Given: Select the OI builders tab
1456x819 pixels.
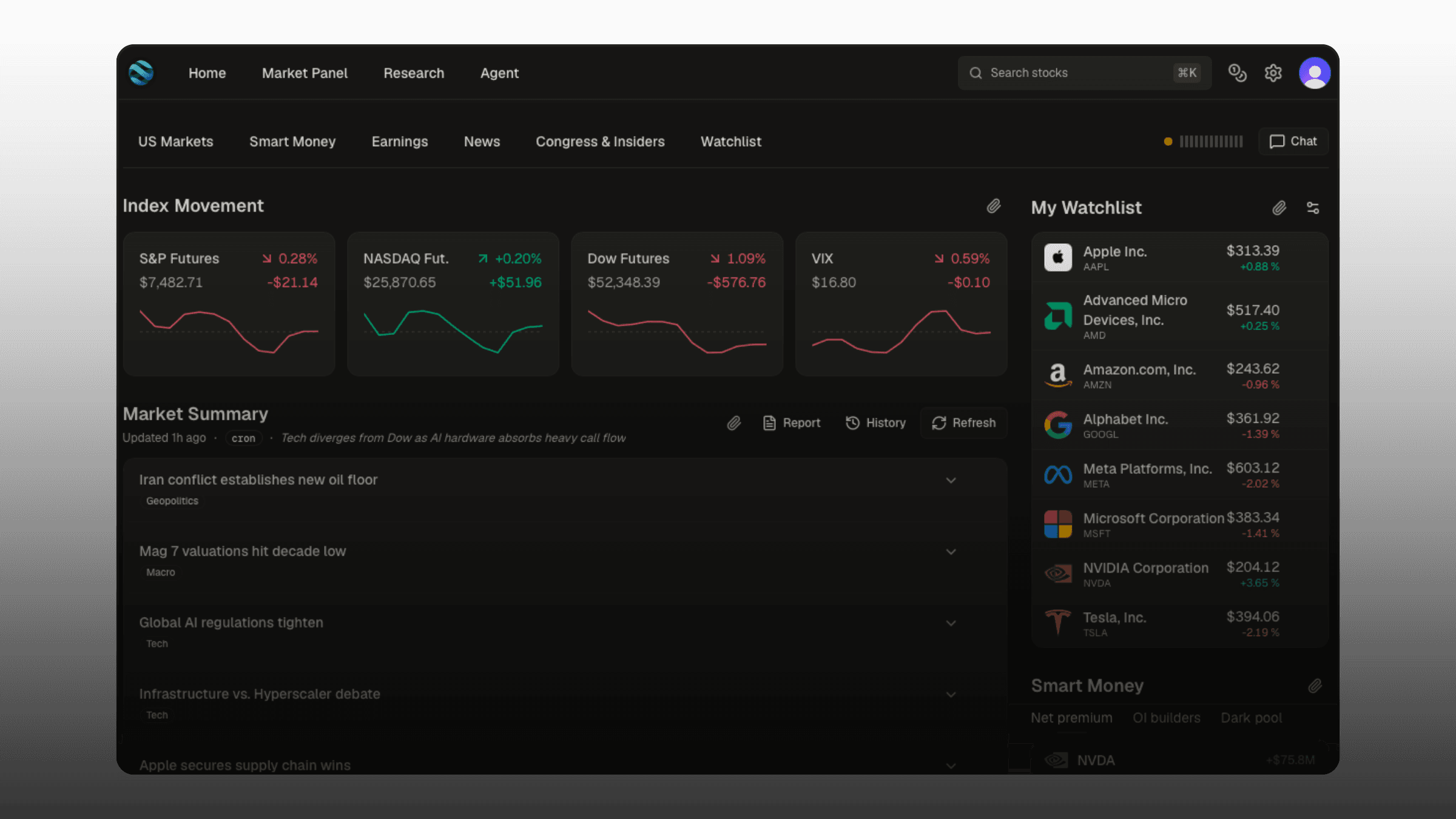Looking at the screenshot, I should pos(1166,718).
